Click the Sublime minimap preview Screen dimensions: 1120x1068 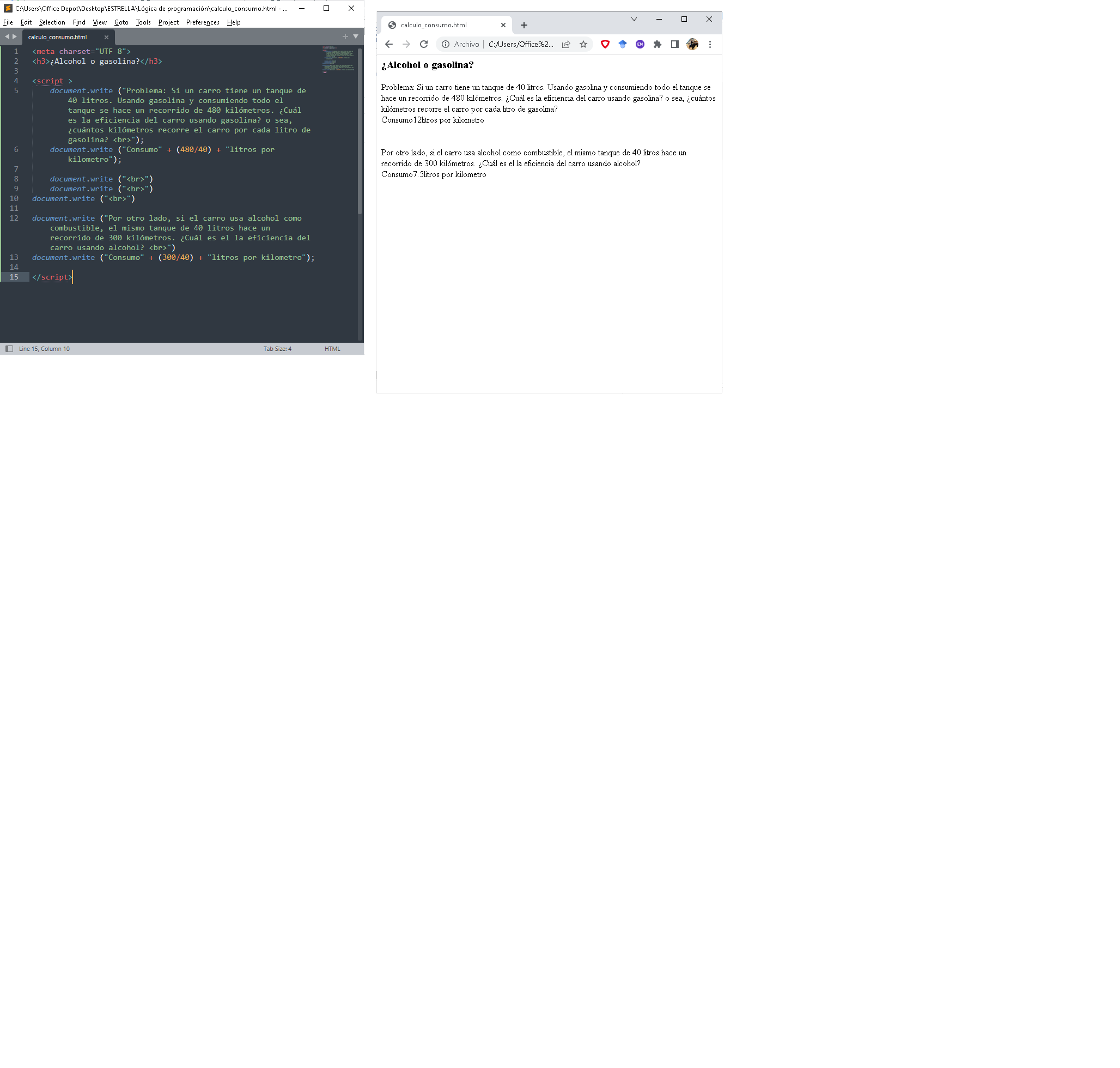coord(339,59)
